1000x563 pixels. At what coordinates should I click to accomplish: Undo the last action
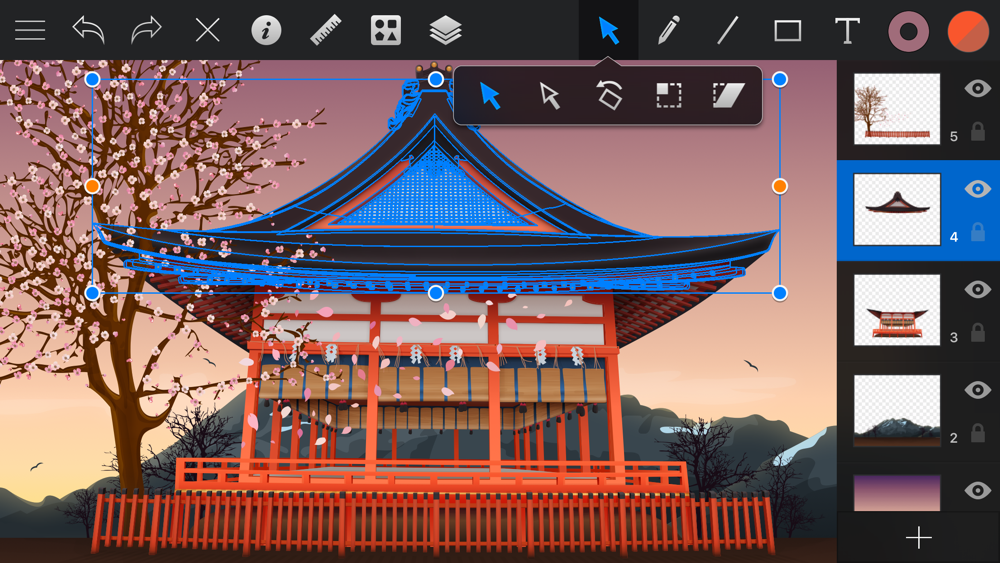click(88, 30)
